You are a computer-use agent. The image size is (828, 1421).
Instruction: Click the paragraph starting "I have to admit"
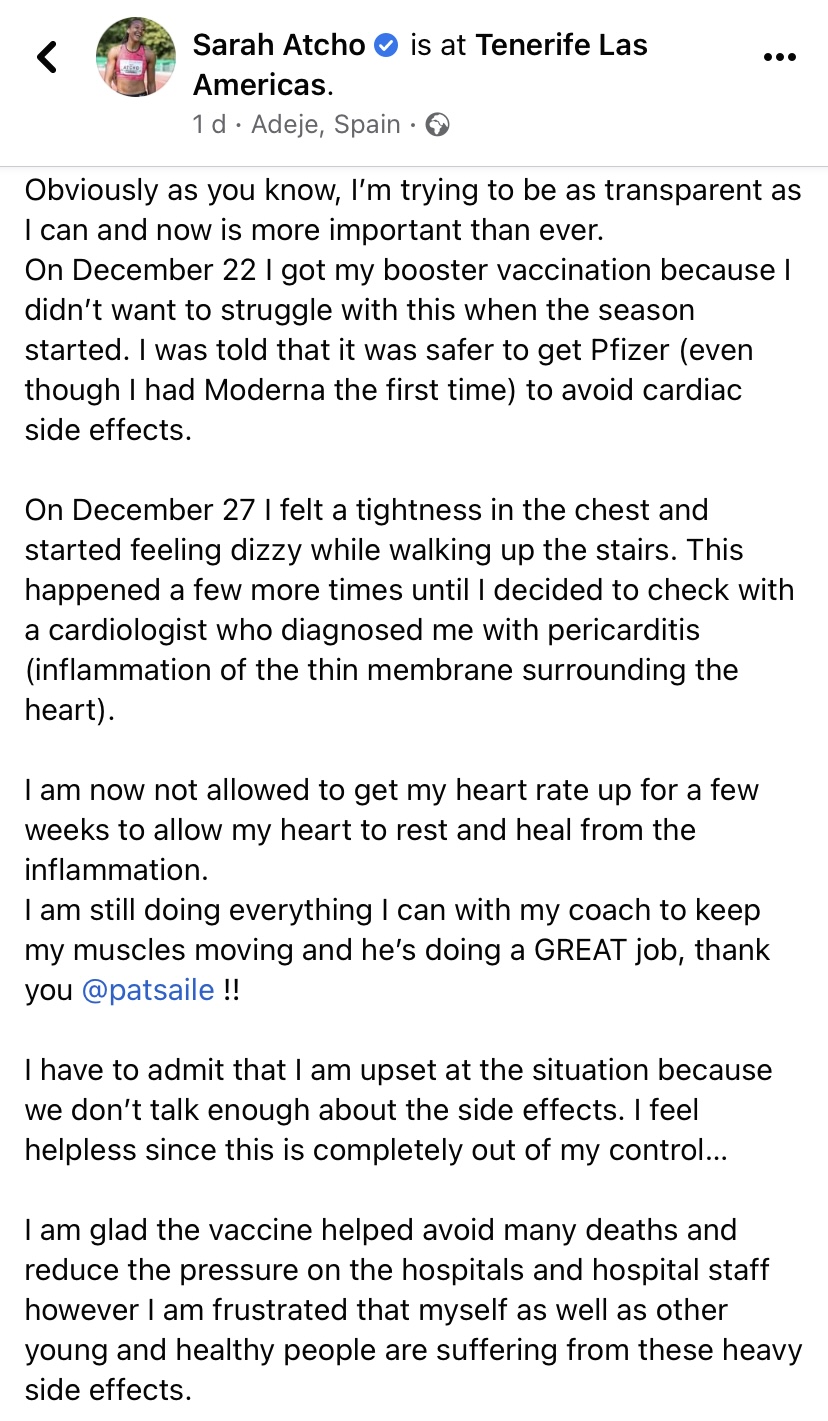398,1110
